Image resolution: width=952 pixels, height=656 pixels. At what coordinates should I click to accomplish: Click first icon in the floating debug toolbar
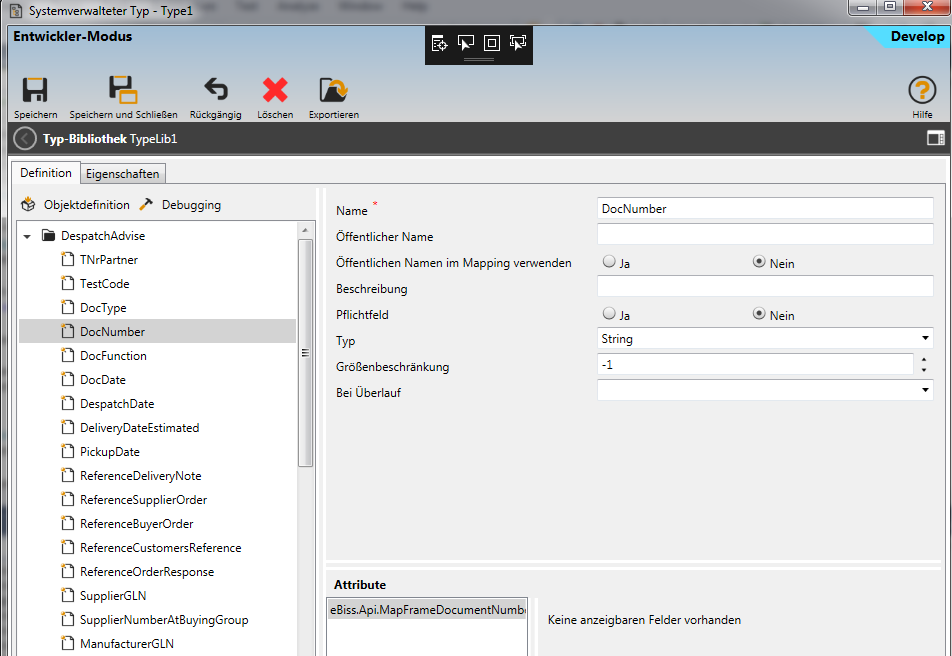439,43
